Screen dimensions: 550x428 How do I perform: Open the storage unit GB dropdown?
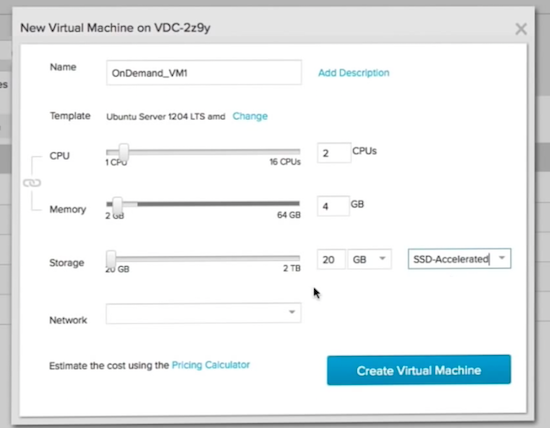tap(369, 259)
